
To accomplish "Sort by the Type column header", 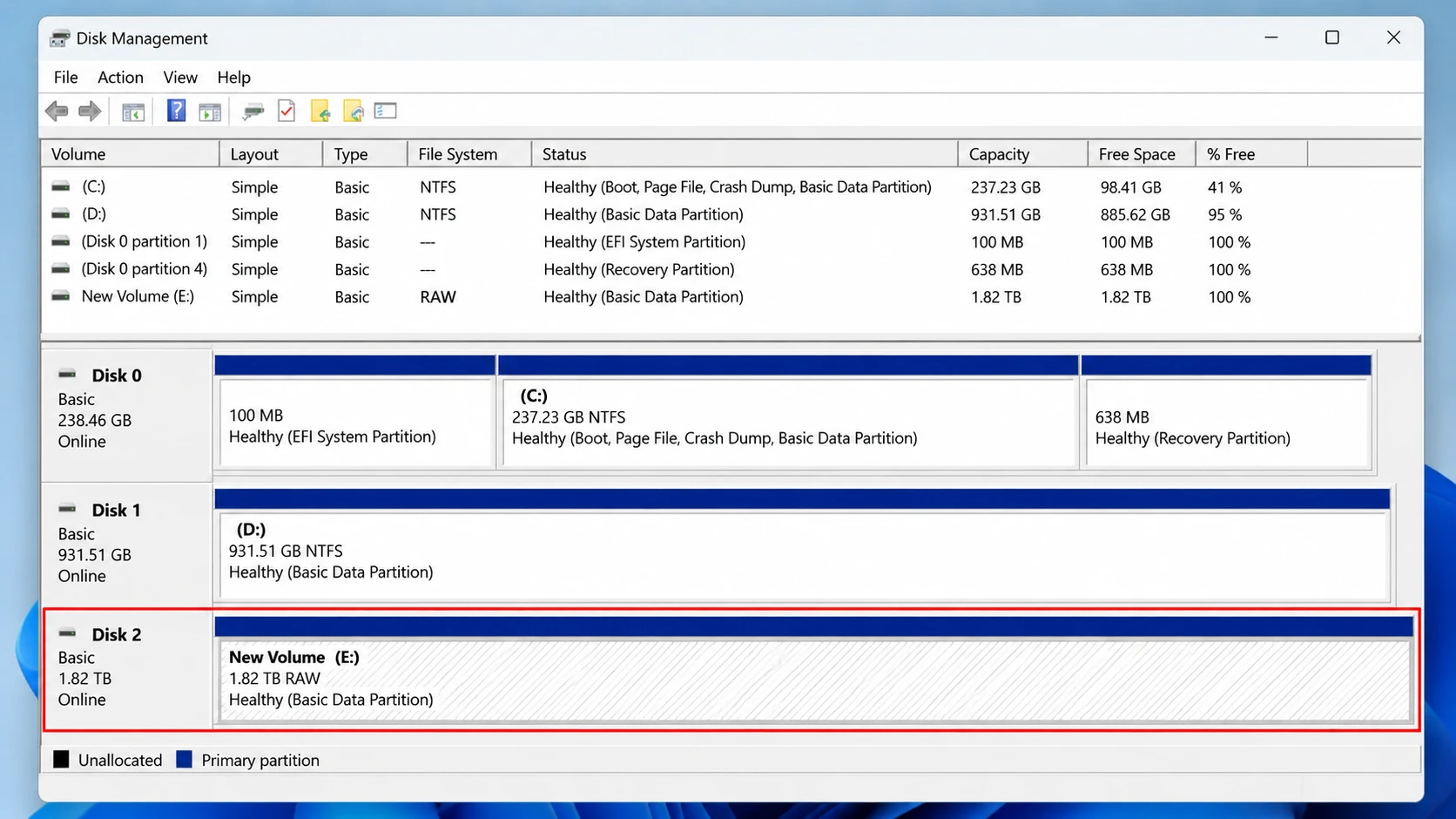I will 365,154.
